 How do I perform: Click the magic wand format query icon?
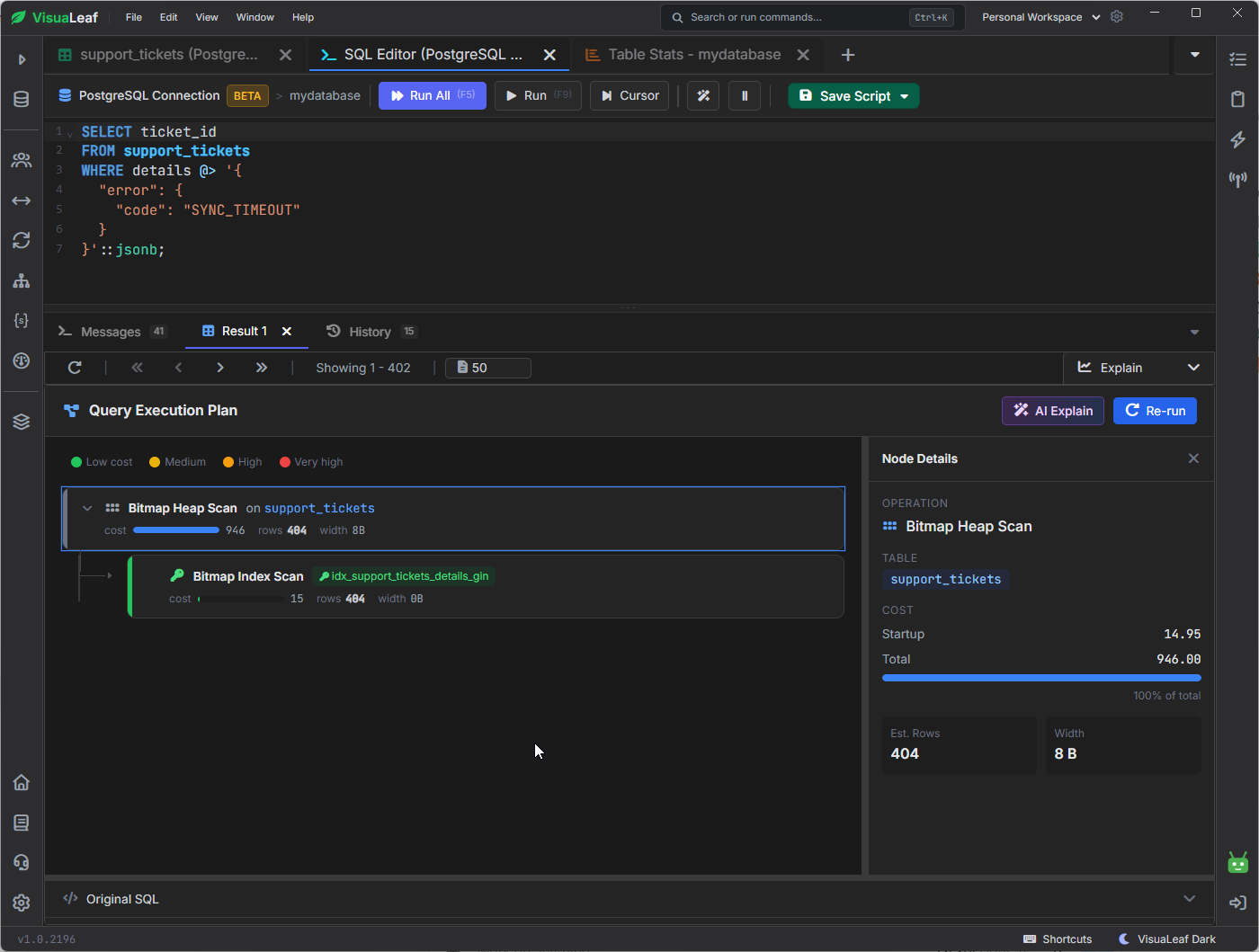click(x=703, y=95)
